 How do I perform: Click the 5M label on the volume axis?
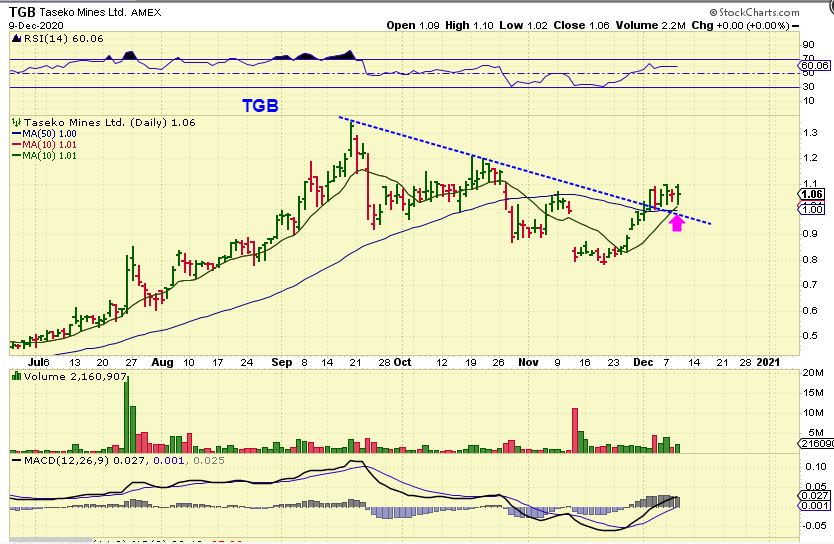815,432
